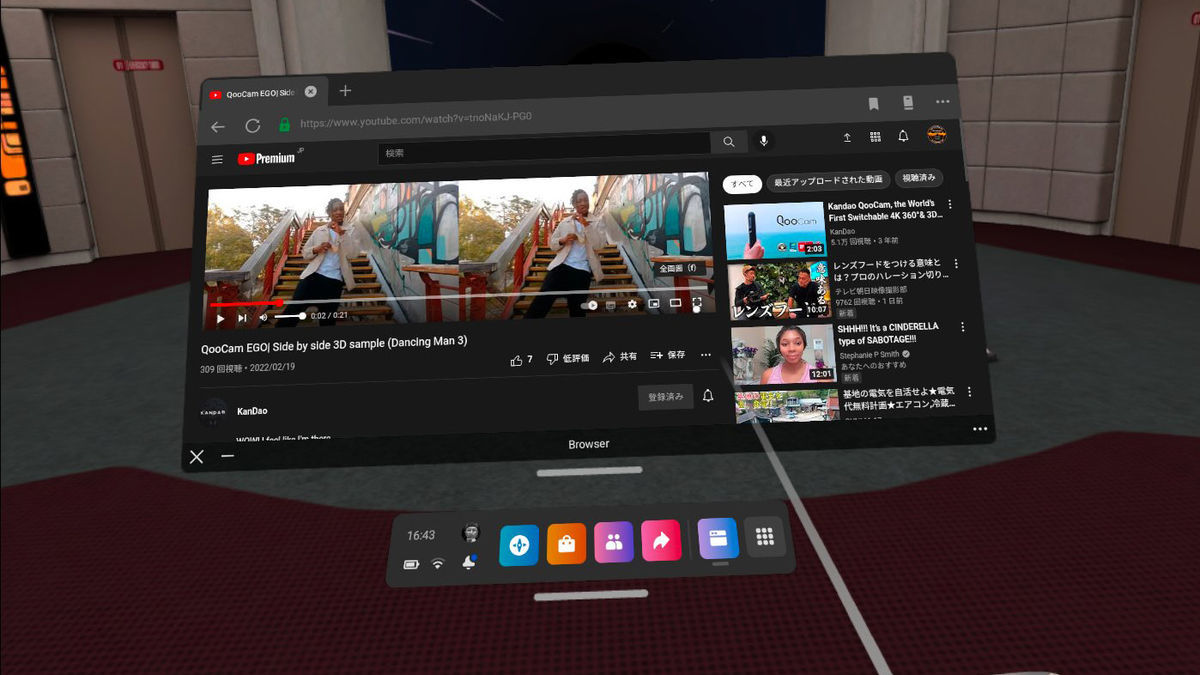The image size is (1200, 675).
Task: Select the Browser app icon in dock
Action: 718,538
